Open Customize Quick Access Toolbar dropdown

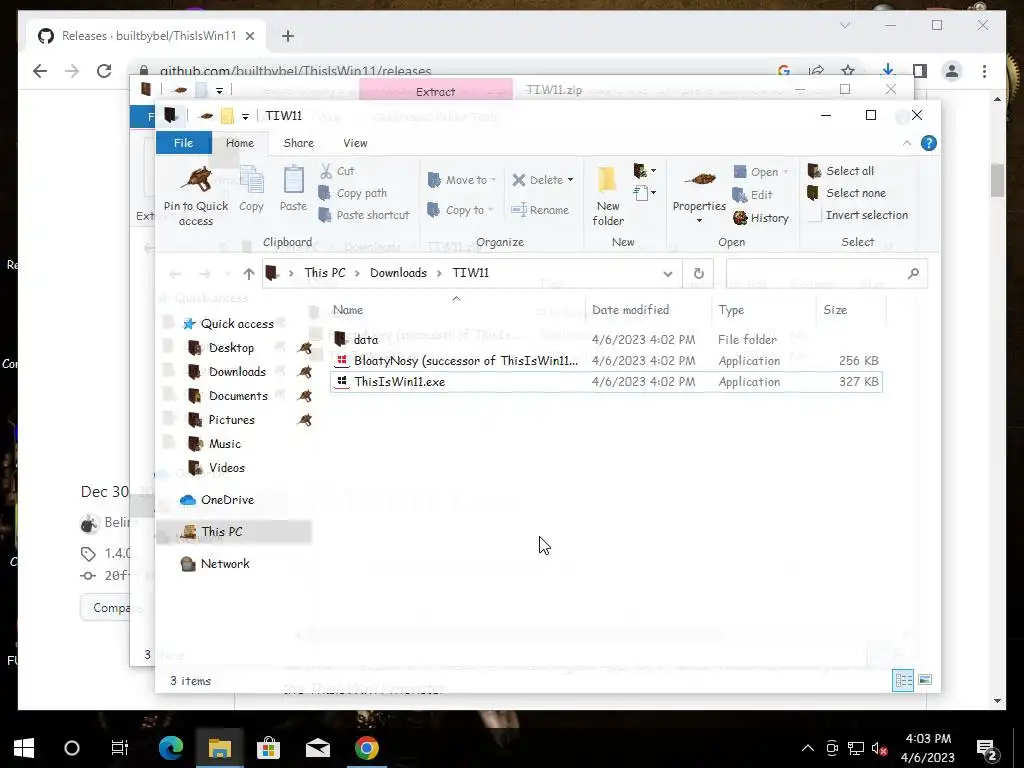click(x=246, y=116)
